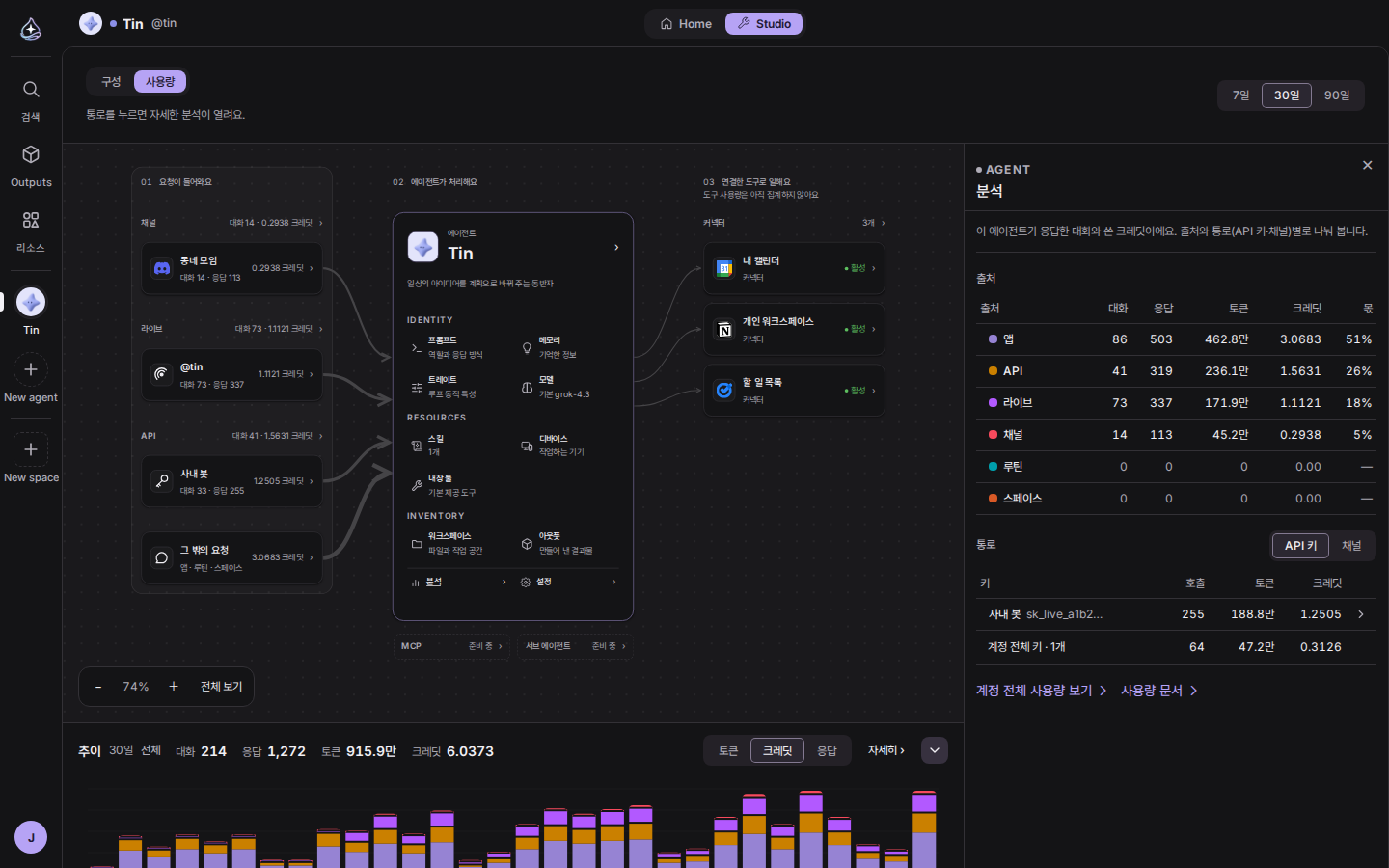Open 자세히 details link in trend bar
1389x868 pixels.
coord(885,750)
